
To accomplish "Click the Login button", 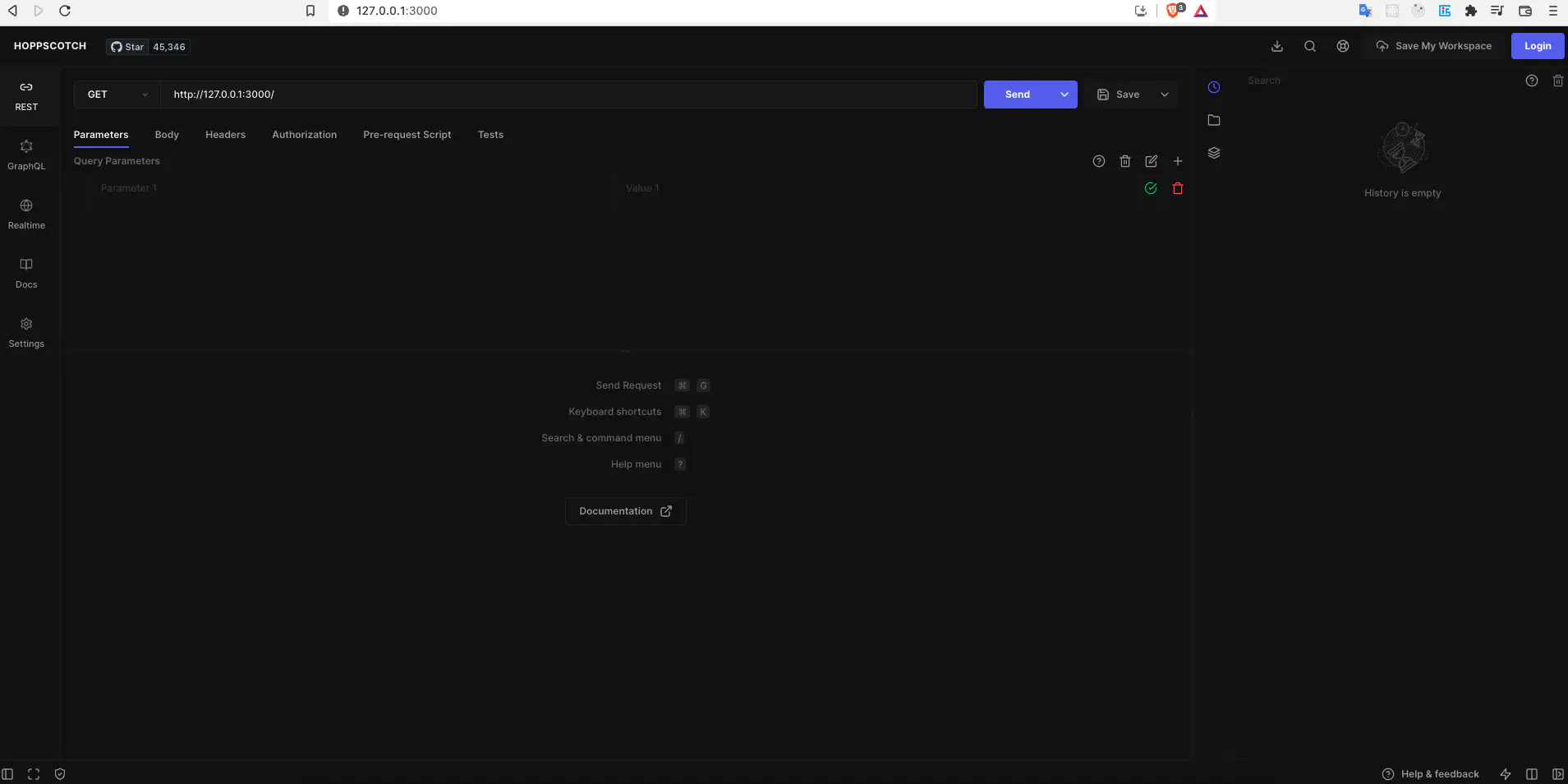I will pyautogui.click(x=1537, y=46).
